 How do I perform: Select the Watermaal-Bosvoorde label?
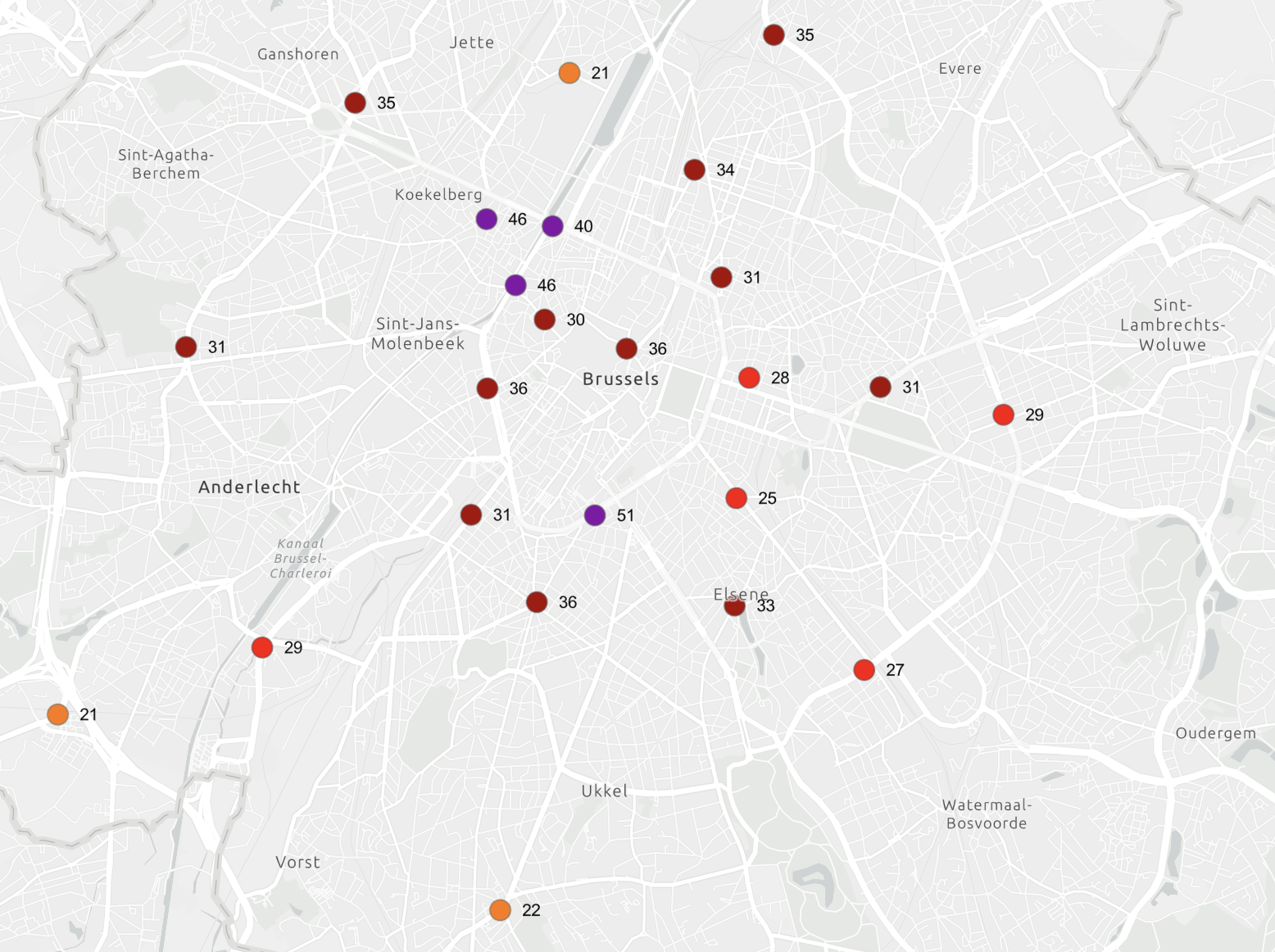987,814
